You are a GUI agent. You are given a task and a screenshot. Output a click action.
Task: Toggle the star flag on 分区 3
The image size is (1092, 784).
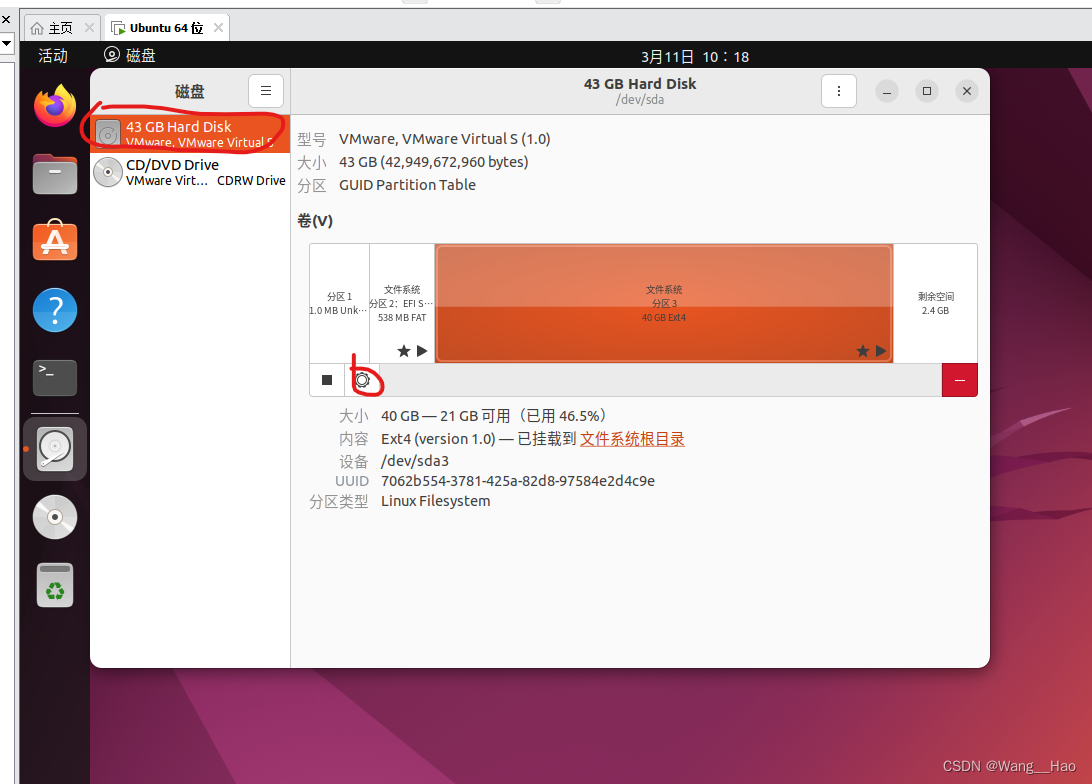(x=862, y=351)
